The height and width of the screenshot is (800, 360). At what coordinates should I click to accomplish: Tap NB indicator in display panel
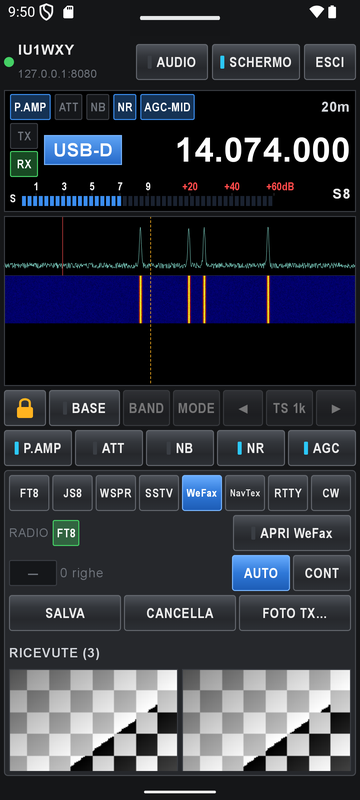[x=97, y=107]
